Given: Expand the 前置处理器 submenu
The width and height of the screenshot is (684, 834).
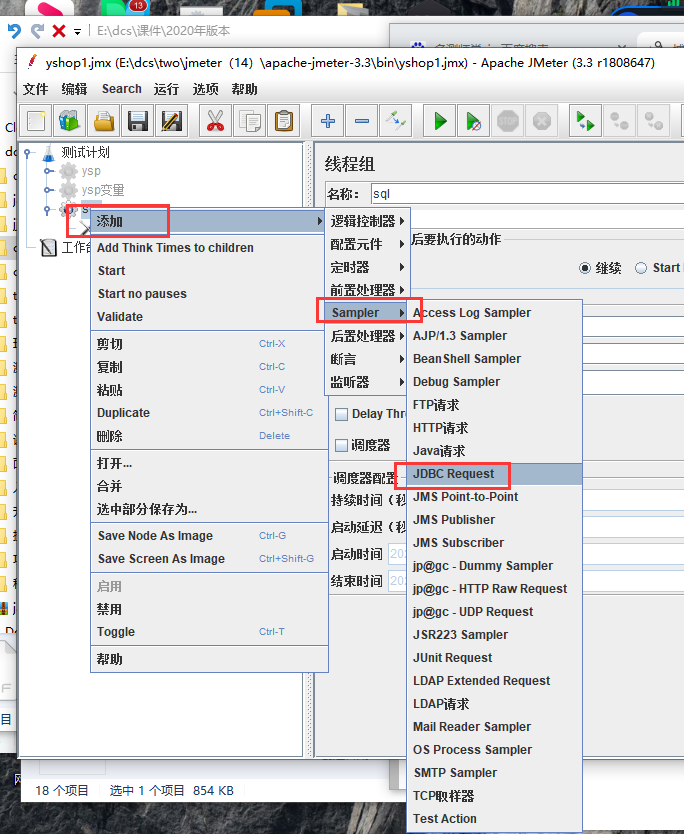Looking at the screenshot, I should (x=367, y=290).
